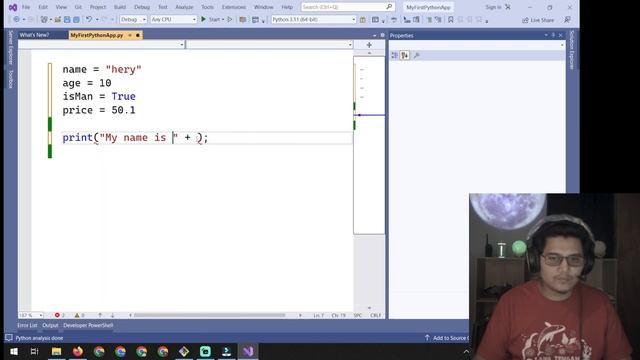Viewport: 640px width, 360px height.
Task: Click the notifications icon in status bar
Action: pos(9,338)
